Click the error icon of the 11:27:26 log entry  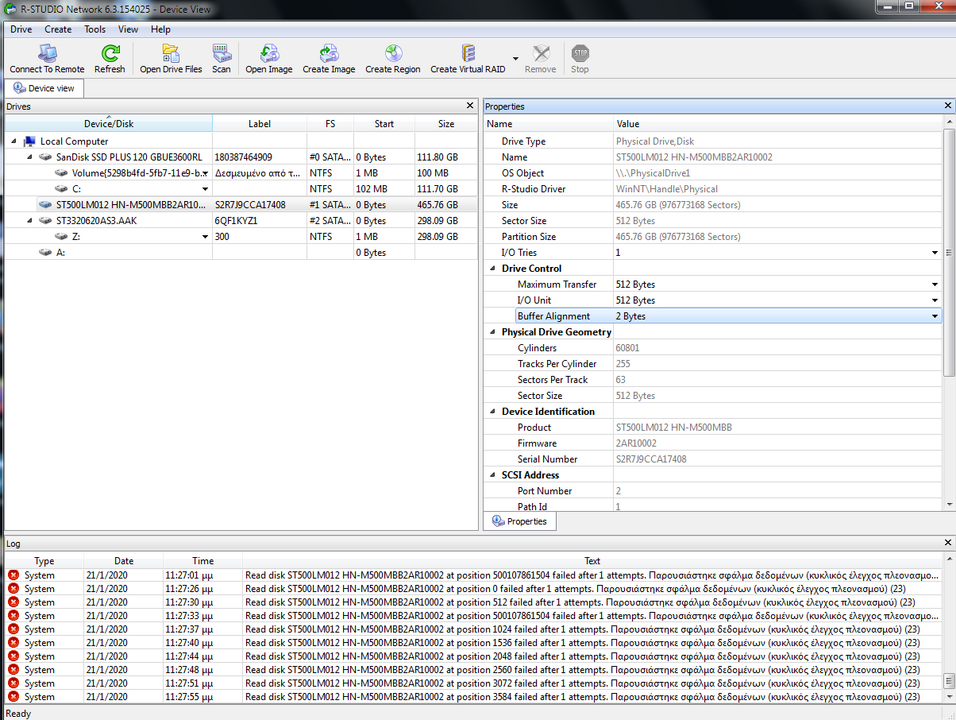pos(13,589)
